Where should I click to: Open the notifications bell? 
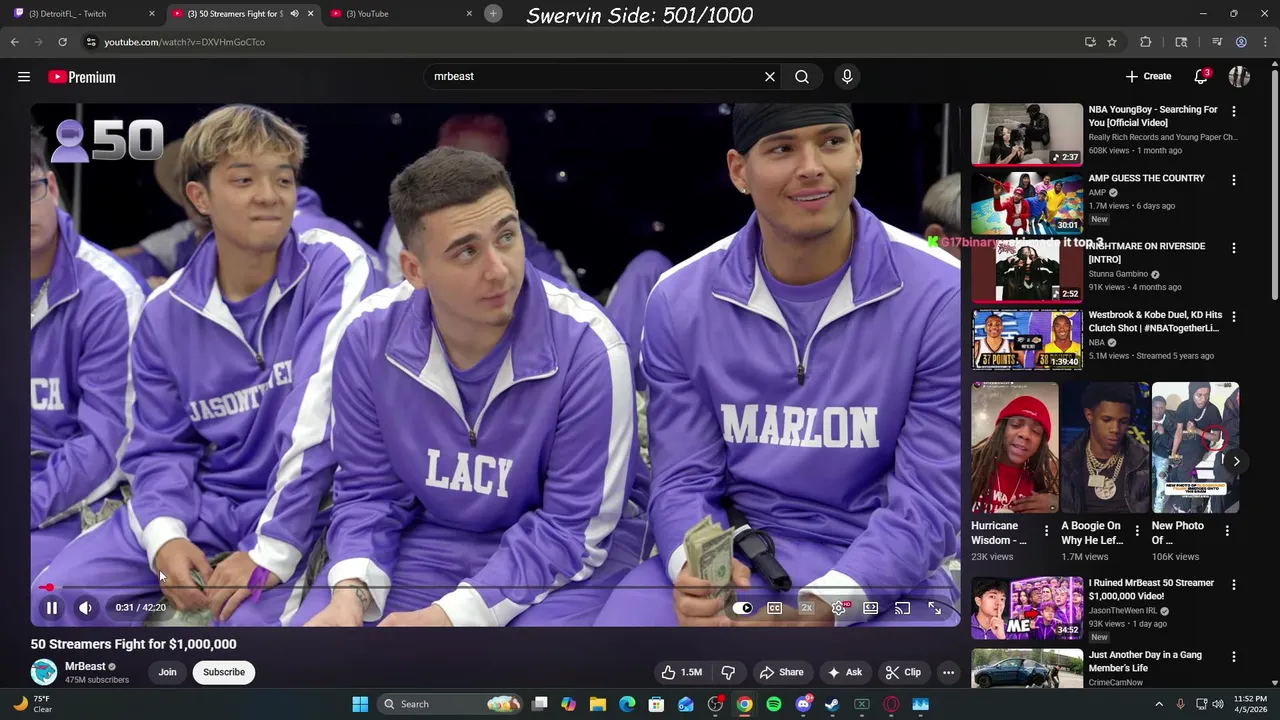point(1202,76)
